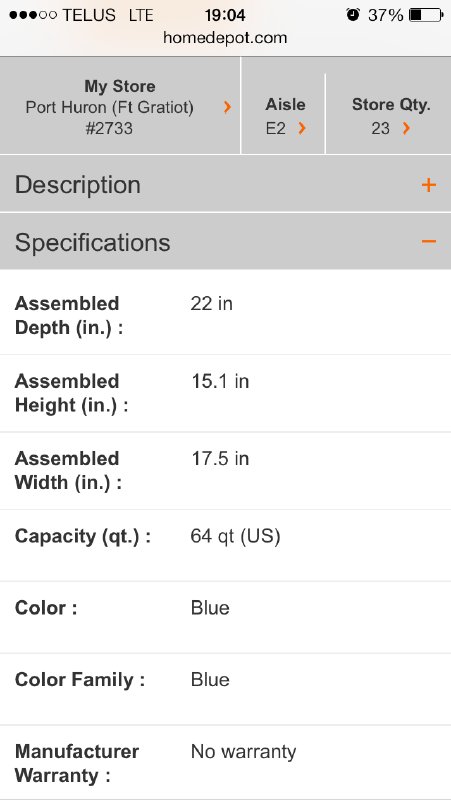Image resolution: width=451 pixels, height=800 pixels.
Task: Tap the signal strength dots
Action: tap(33, 15)
